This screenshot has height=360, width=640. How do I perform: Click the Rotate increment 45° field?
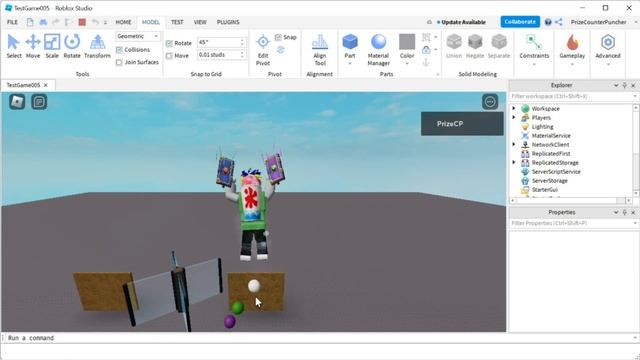click(222, 42)
